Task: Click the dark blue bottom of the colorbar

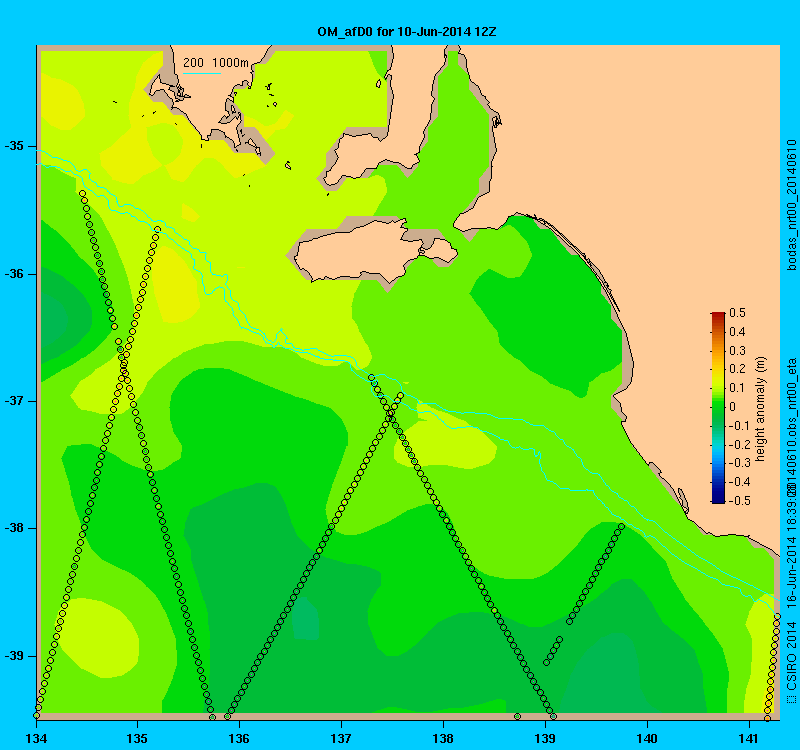Action: click(718, 499)
